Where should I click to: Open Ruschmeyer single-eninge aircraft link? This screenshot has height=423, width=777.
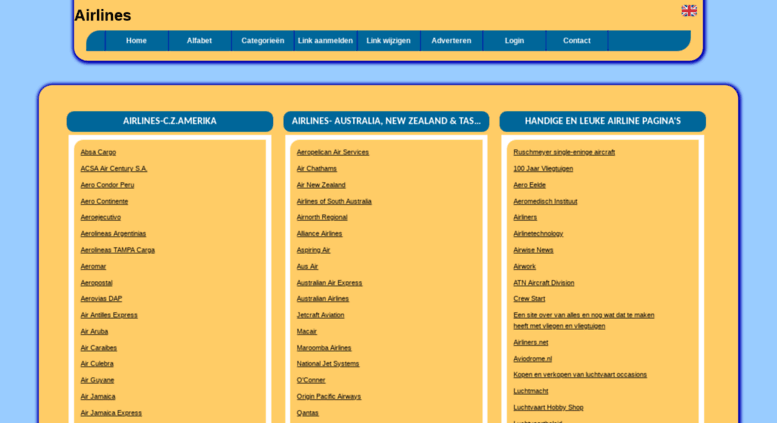point(564,152)
